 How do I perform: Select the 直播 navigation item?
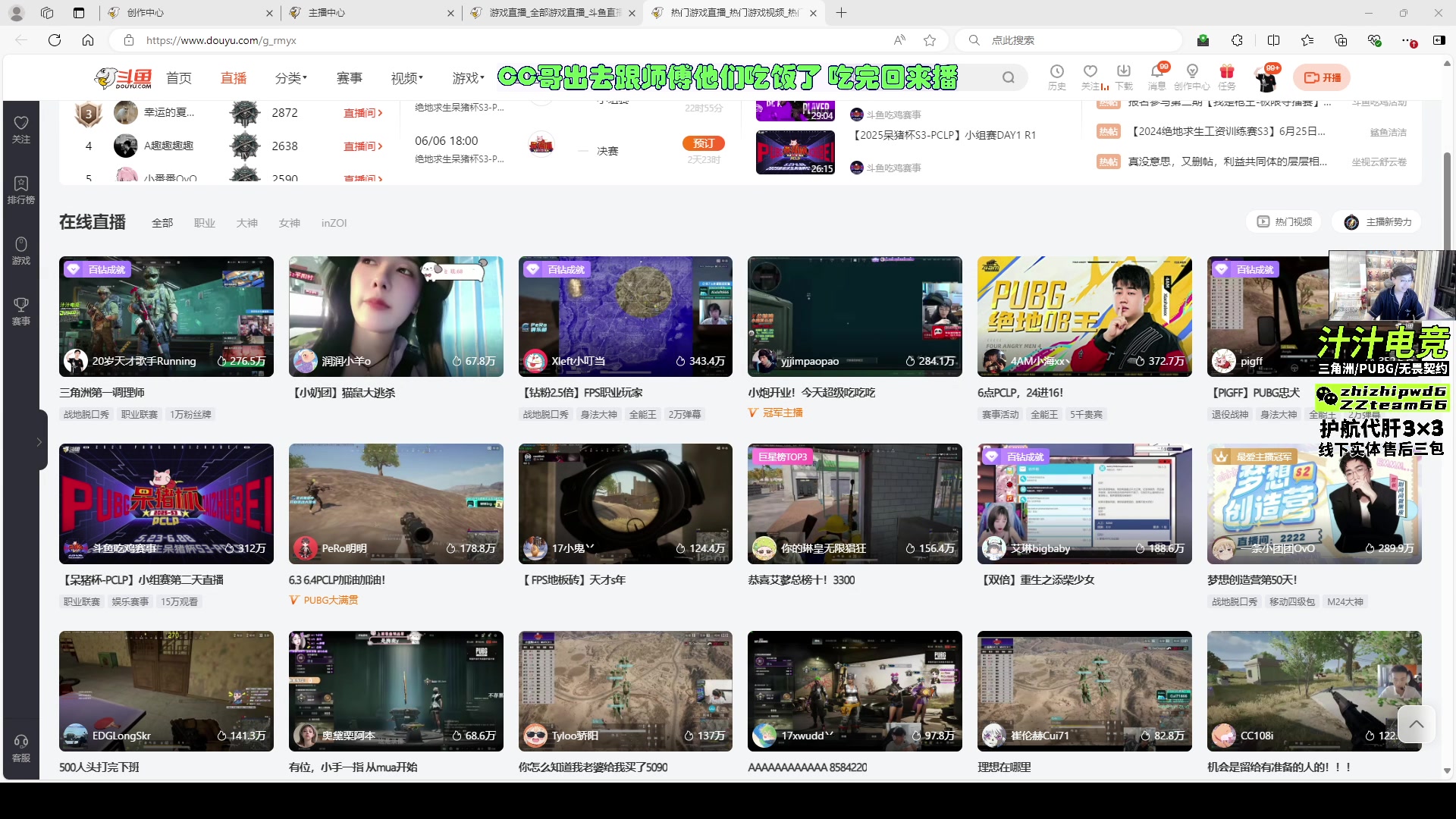(234, 77)
